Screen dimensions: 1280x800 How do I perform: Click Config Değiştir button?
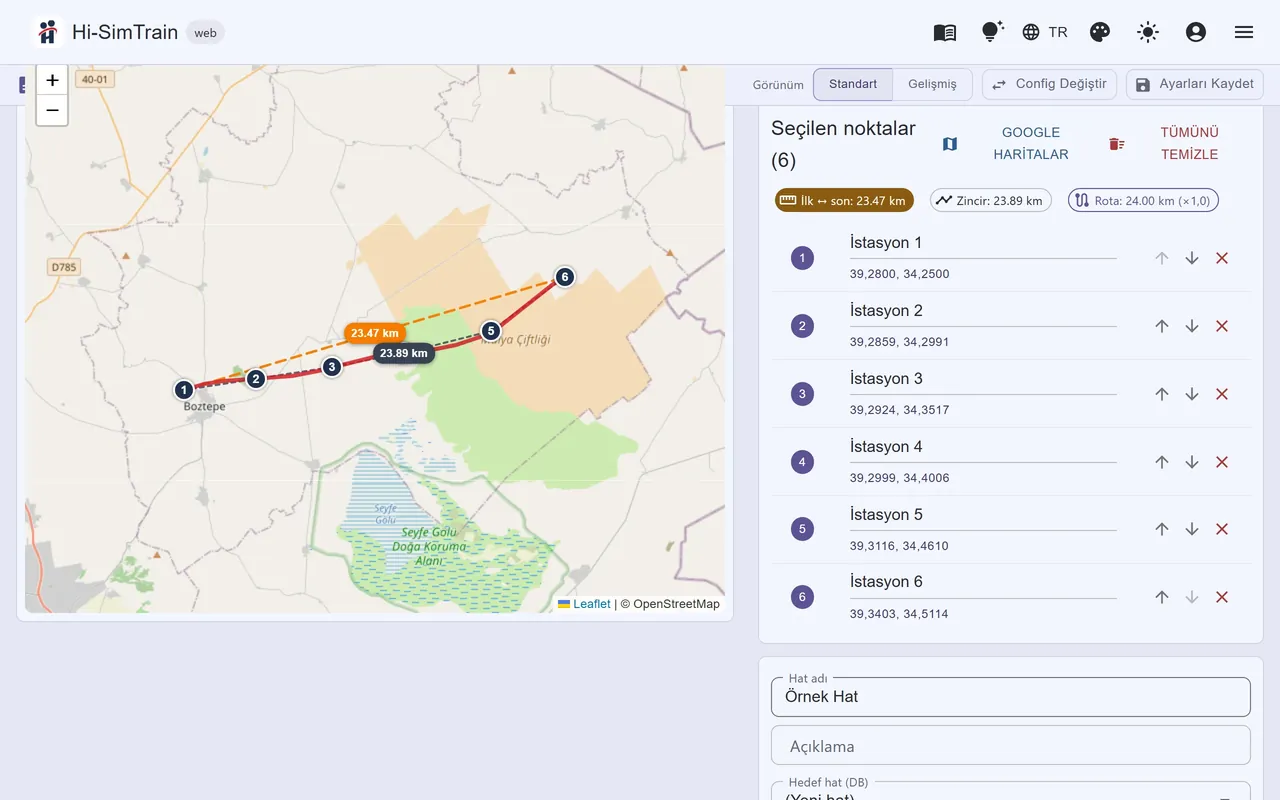pyautogui.click(x=1050, y=84)
